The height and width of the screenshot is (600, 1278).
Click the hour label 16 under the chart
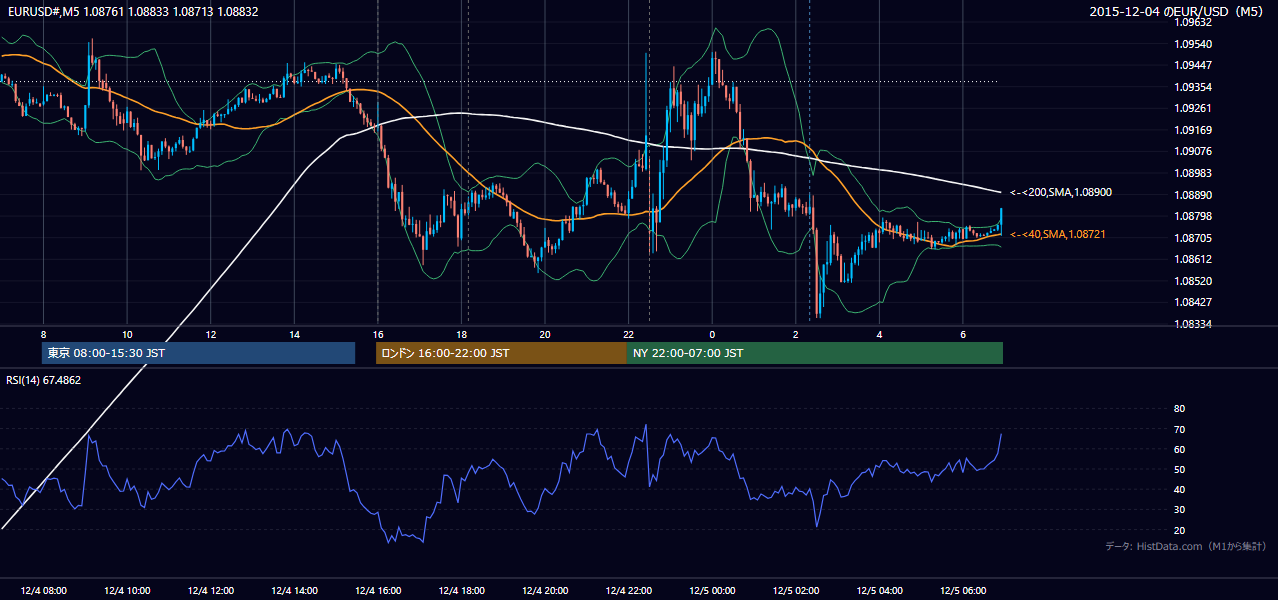pos(377,333)
